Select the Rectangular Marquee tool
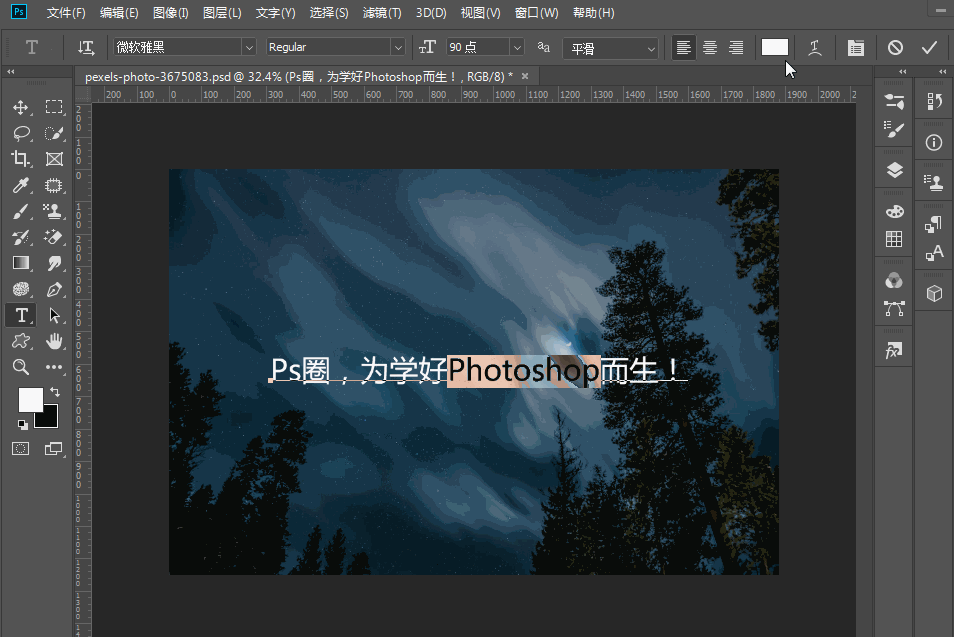954x637 pixels. [x=54, y=107]
